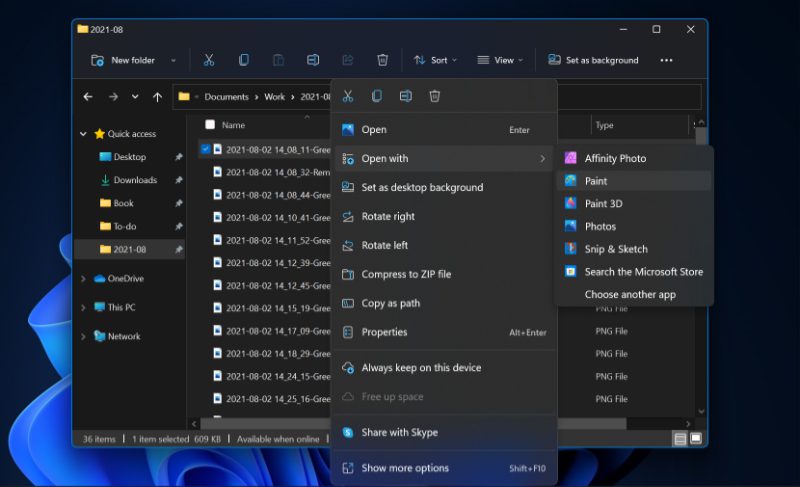Open the Sort dropdown

pos(435,60)
